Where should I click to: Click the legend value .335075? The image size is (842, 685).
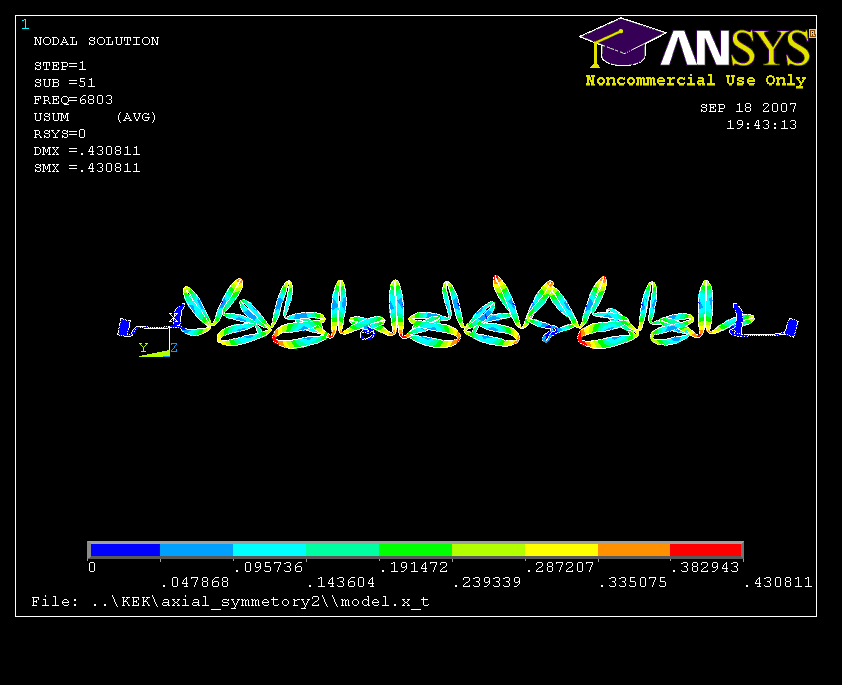pyautogui.click(x=633, y=582)
